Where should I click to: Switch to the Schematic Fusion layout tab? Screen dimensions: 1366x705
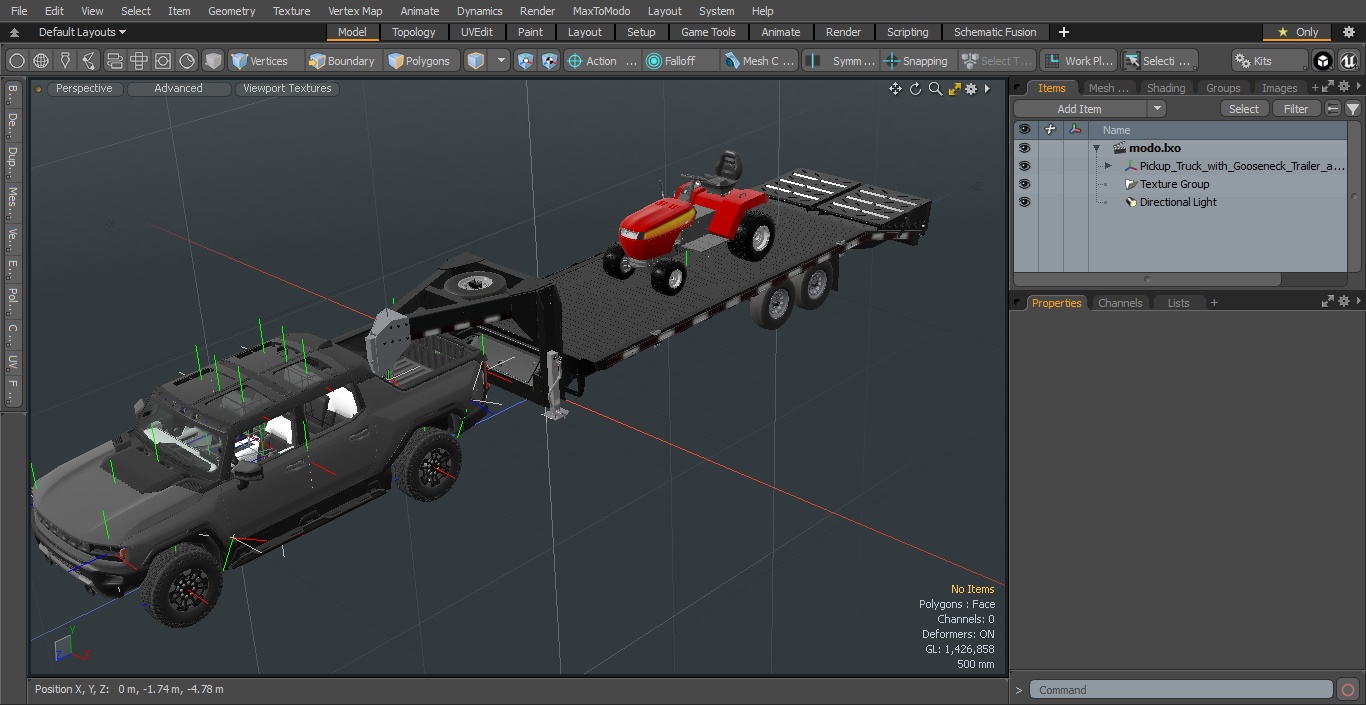pyautogui.click(x=995, y=32)
